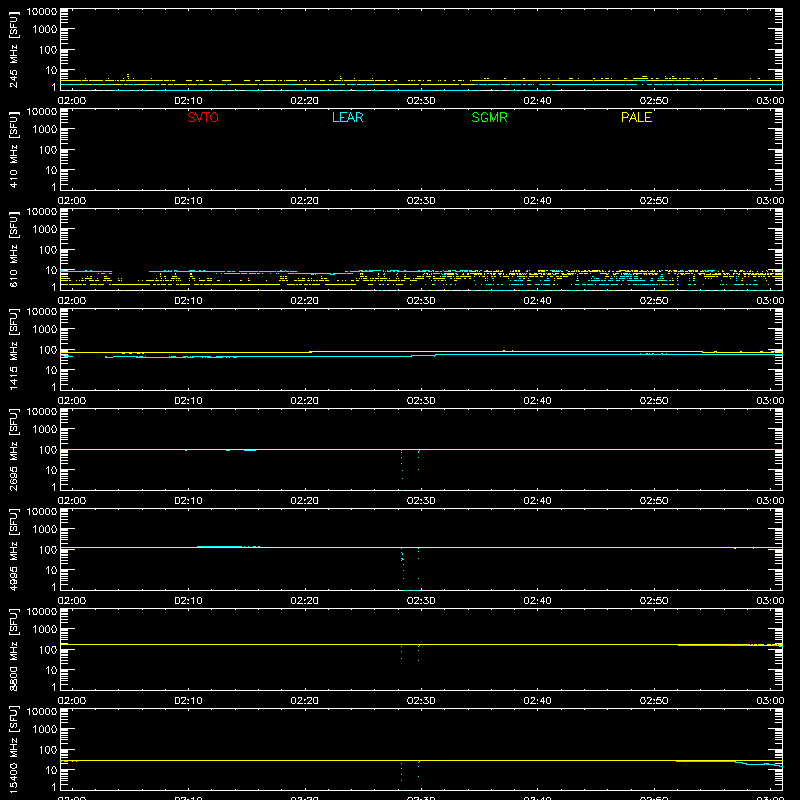800x800 pixels.
Task: Click 02:10 time label below 2695 MHz plot
Action: click(188, 501)
